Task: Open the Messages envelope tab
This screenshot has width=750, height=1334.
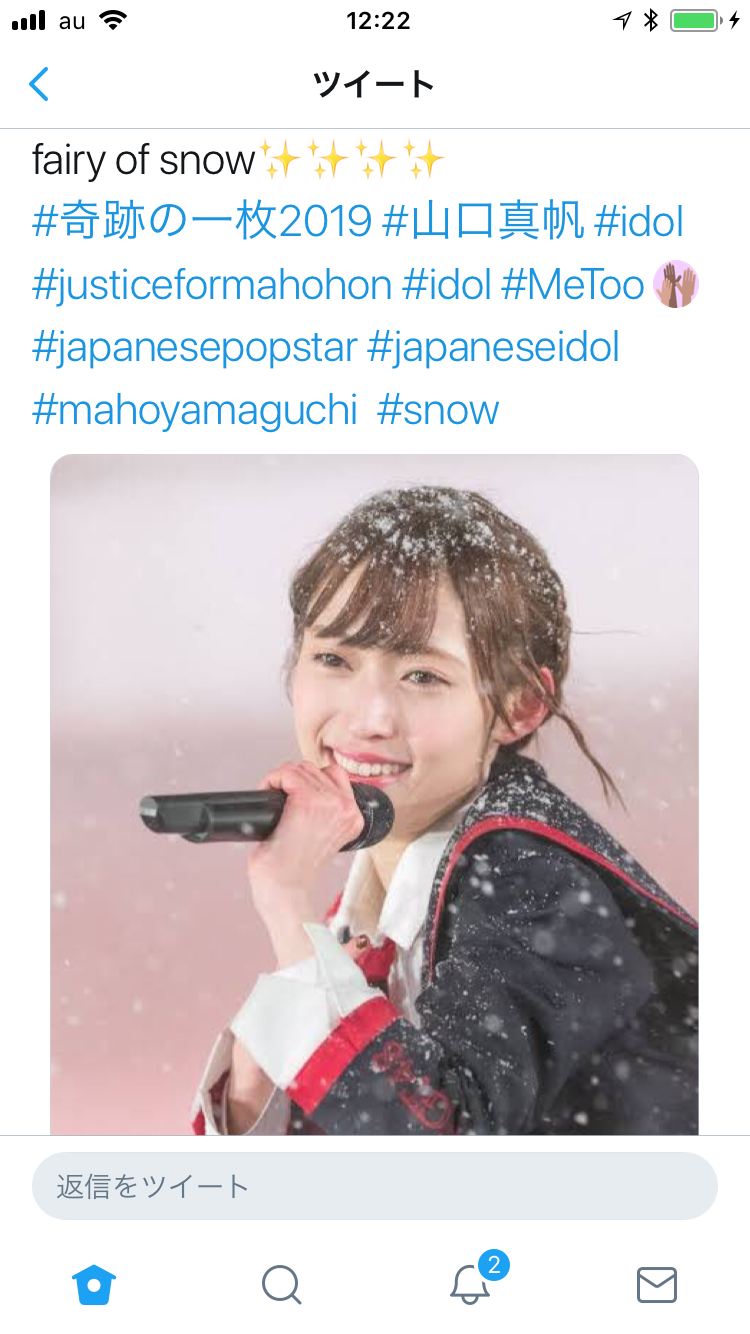Action: point(657,1284)
